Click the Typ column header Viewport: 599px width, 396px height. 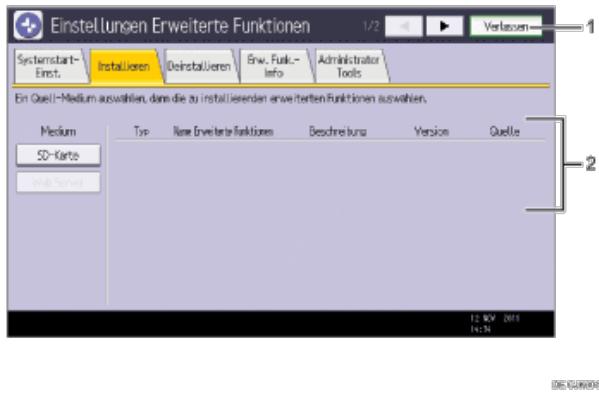[x=141, y=131]
